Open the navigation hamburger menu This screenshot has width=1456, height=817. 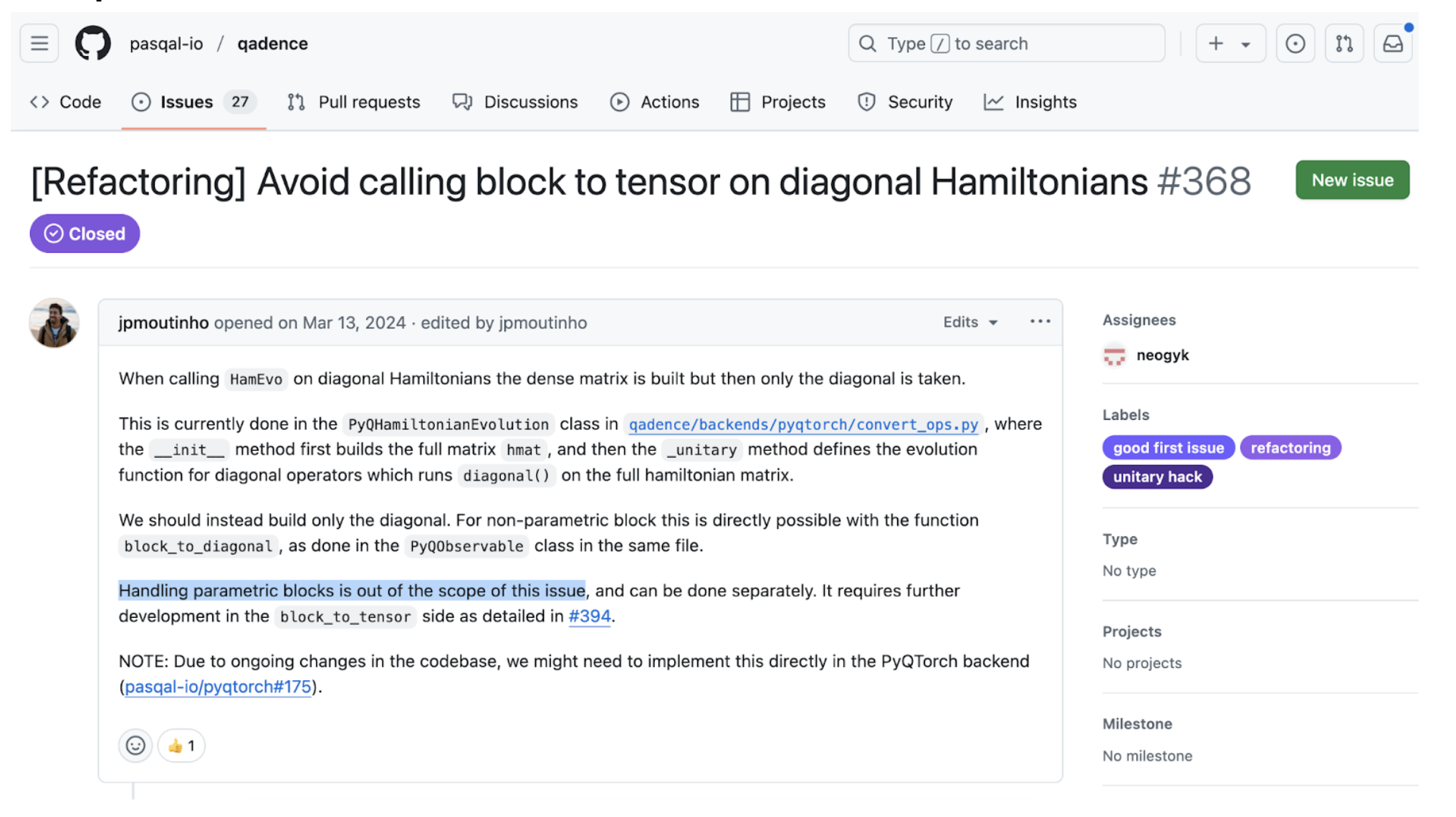pos(38,43)
